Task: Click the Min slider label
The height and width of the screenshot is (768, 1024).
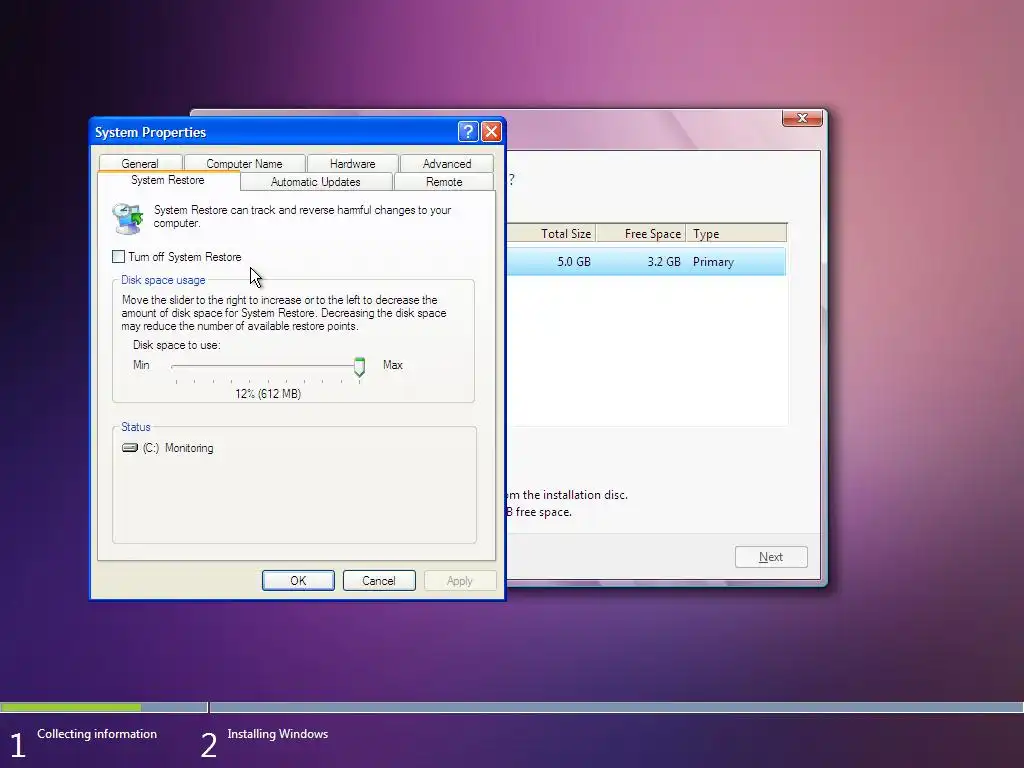Action: click(141, 365)
